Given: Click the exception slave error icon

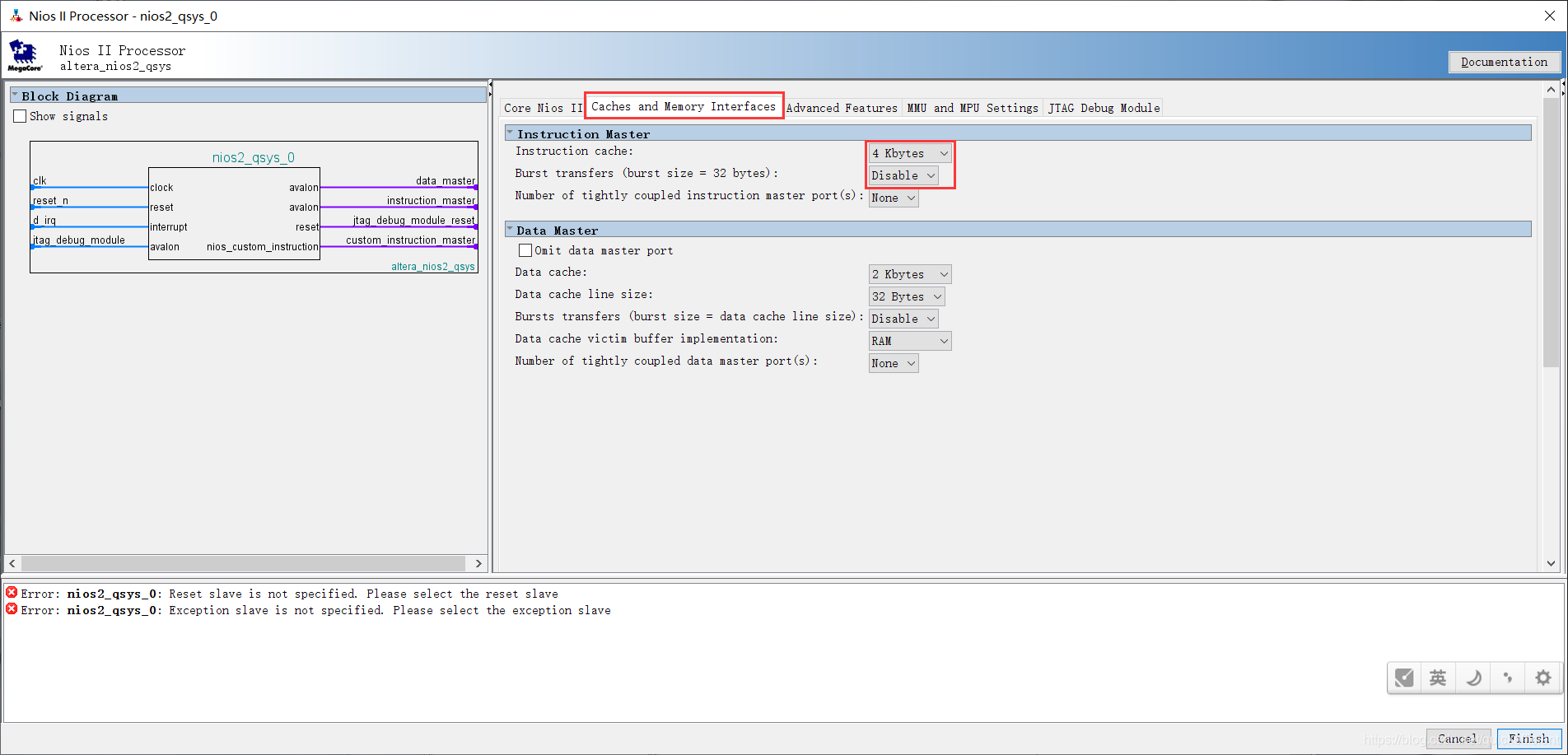Looking at the screenshot, I should (12, 609).
